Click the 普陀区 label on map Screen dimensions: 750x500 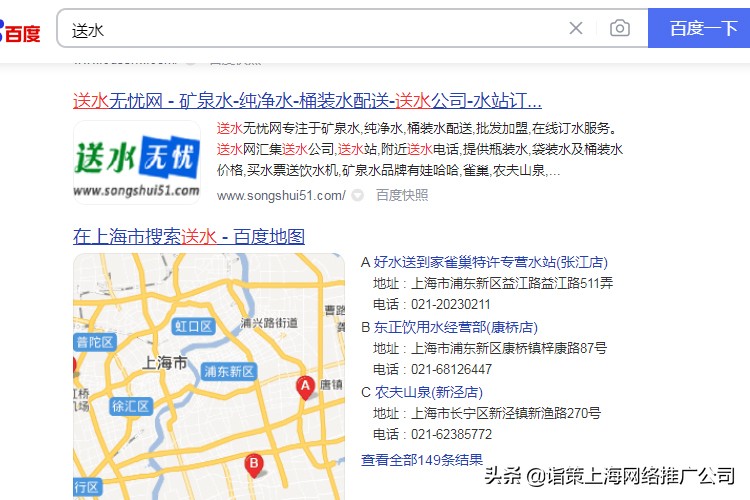point(95,342)
